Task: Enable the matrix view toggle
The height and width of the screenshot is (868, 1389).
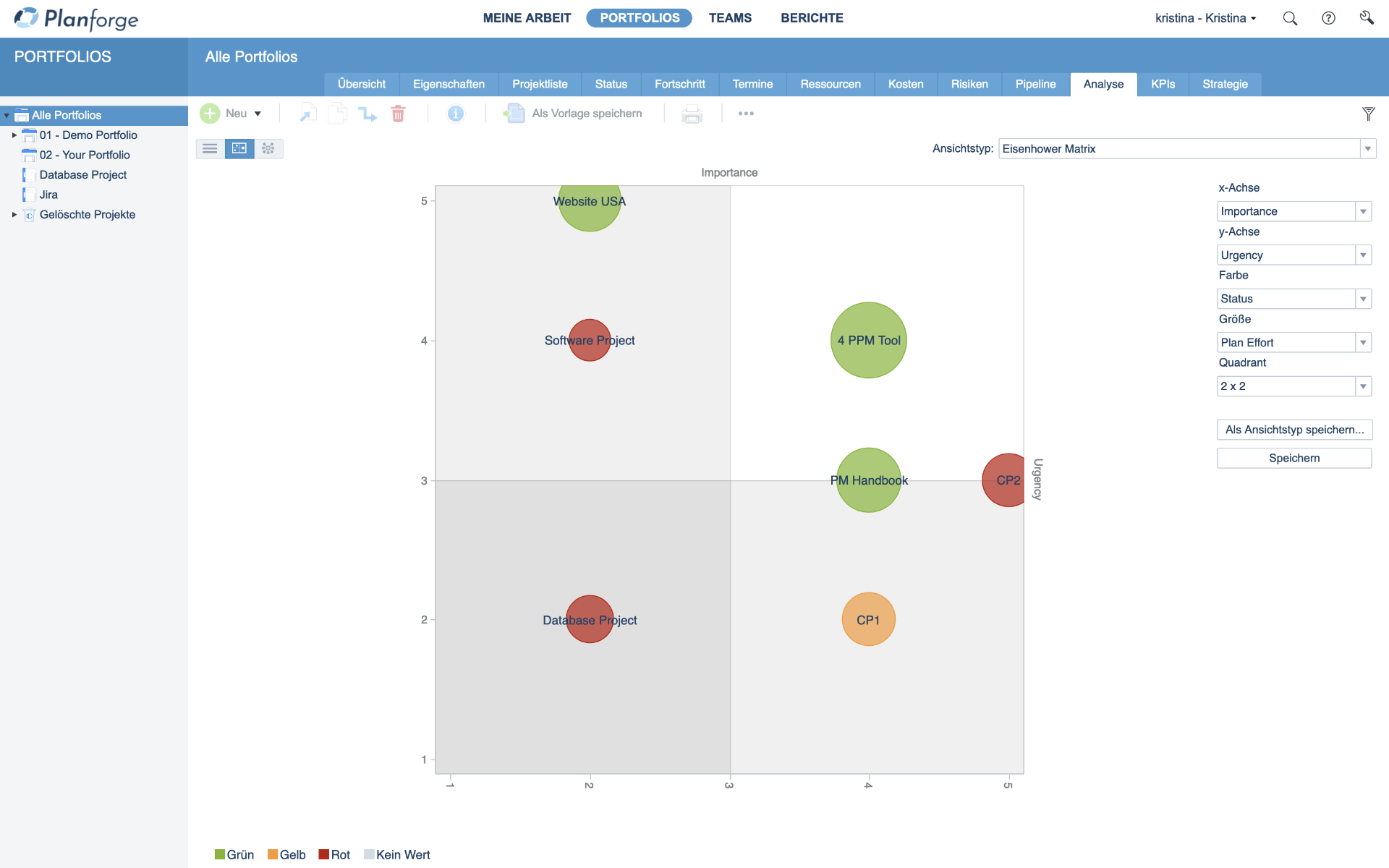Action: coord(239,148)
